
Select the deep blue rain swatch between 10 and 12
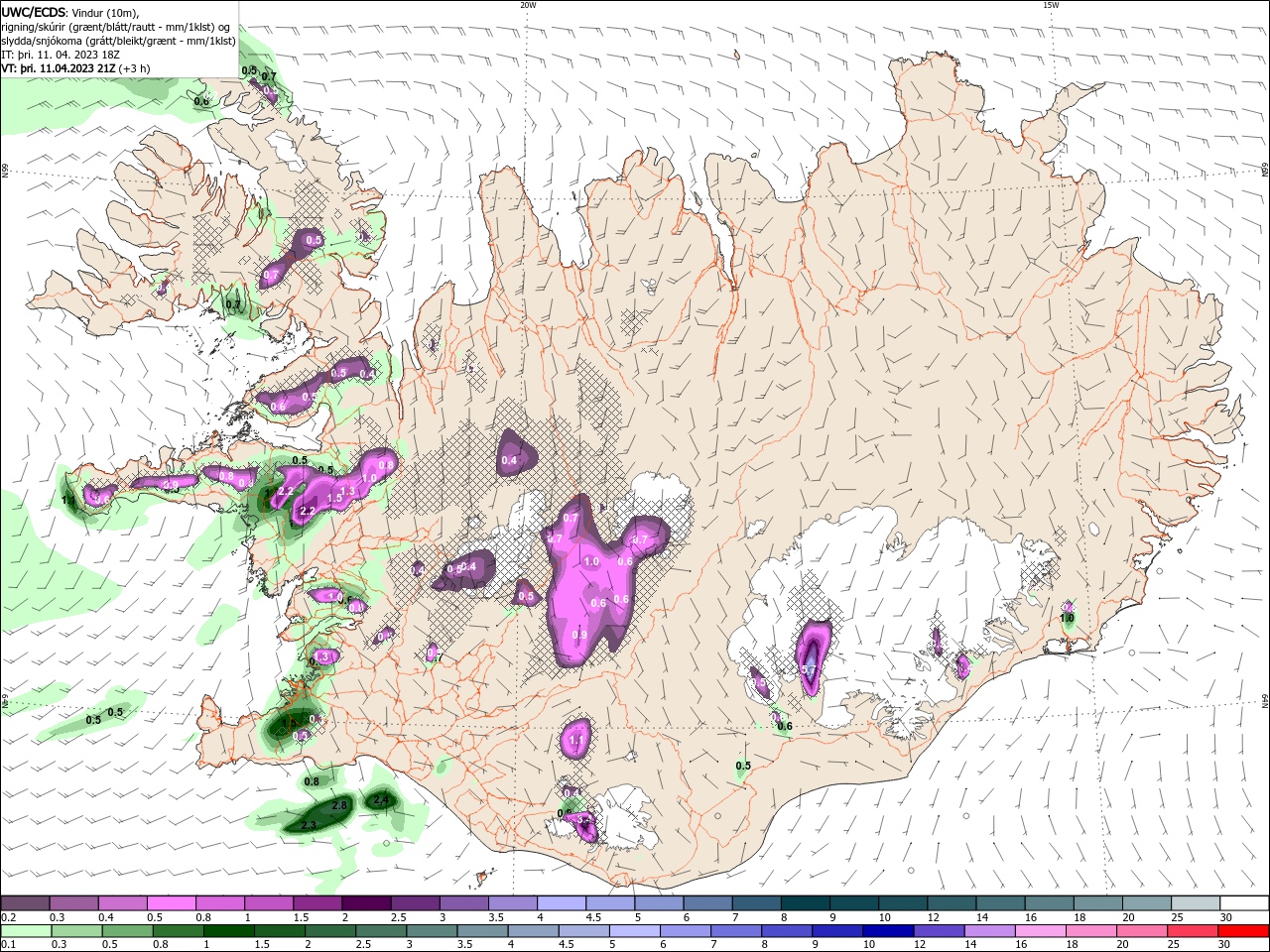coord(888,931)
